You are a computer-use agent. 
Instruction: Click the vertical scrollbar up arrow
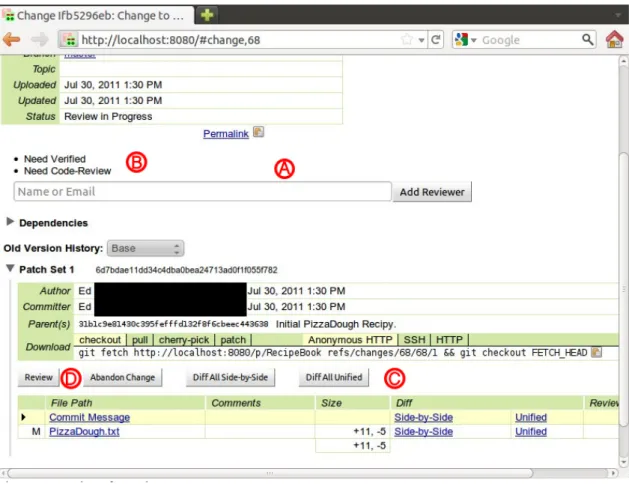pyautogui.click(x=623, y=61)
